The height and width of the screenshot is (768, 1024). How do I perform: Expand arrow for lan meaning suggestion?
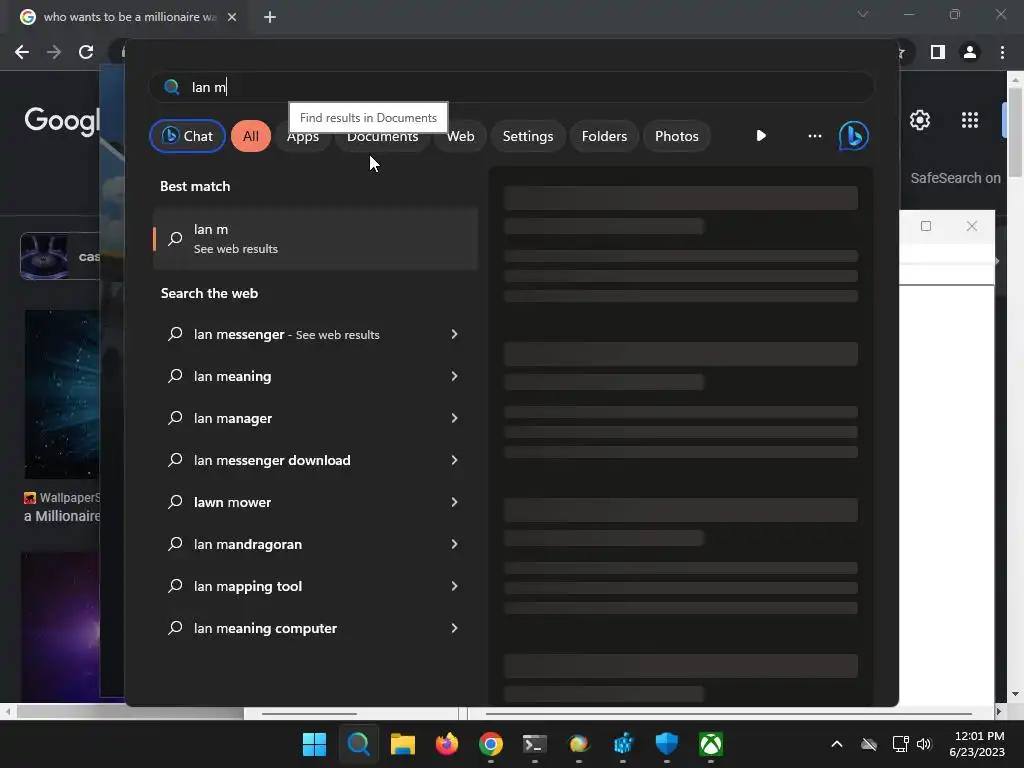pyautogui.click(x=454, y=376)
